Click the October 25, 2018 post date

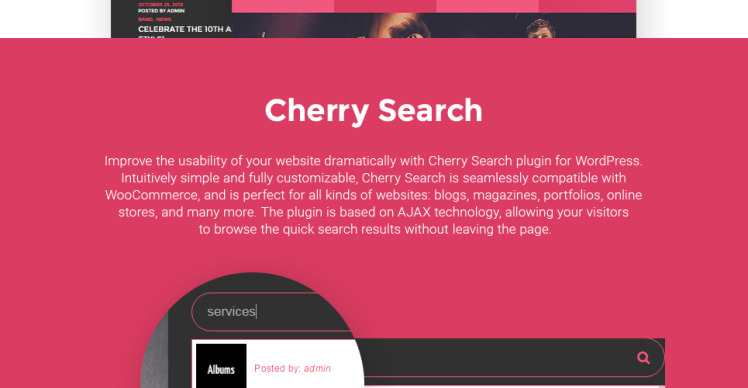coord(160,4)
